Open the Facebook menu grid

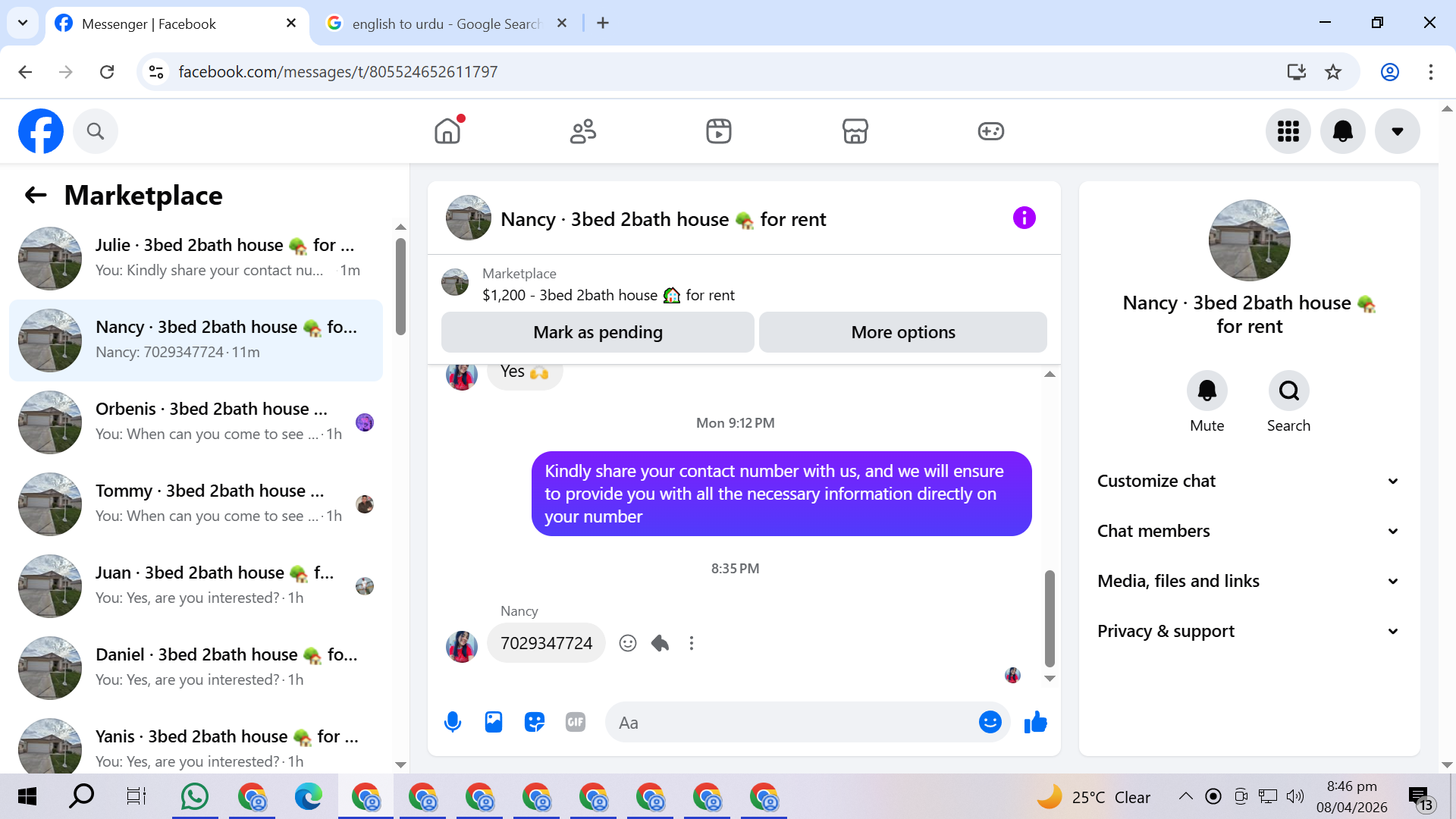[x=1288, y=131]
